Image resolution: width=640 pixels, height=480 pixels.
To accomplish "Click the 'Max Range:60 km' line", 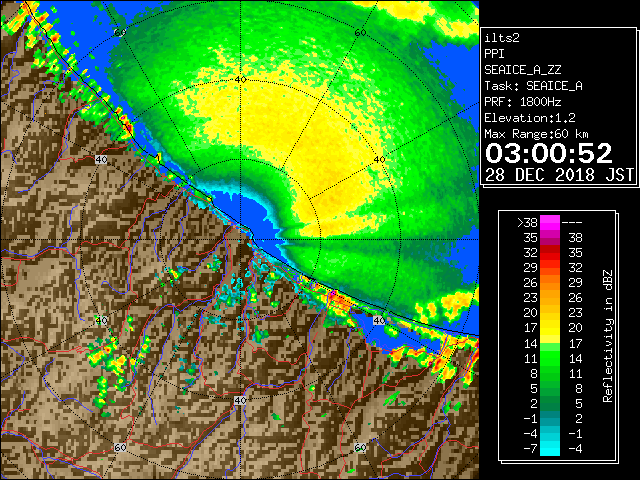I will (537, 134).
